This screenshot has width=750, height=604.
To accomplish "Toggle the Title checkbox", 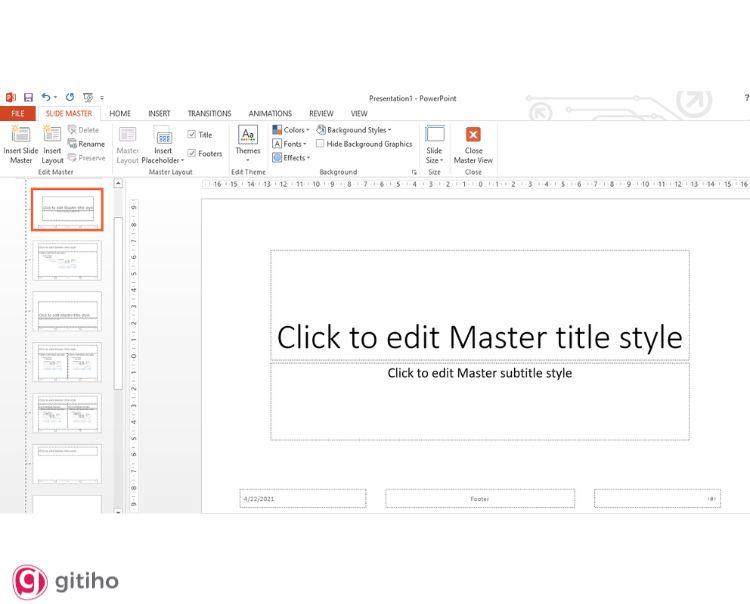I will [x=192, y=134].
